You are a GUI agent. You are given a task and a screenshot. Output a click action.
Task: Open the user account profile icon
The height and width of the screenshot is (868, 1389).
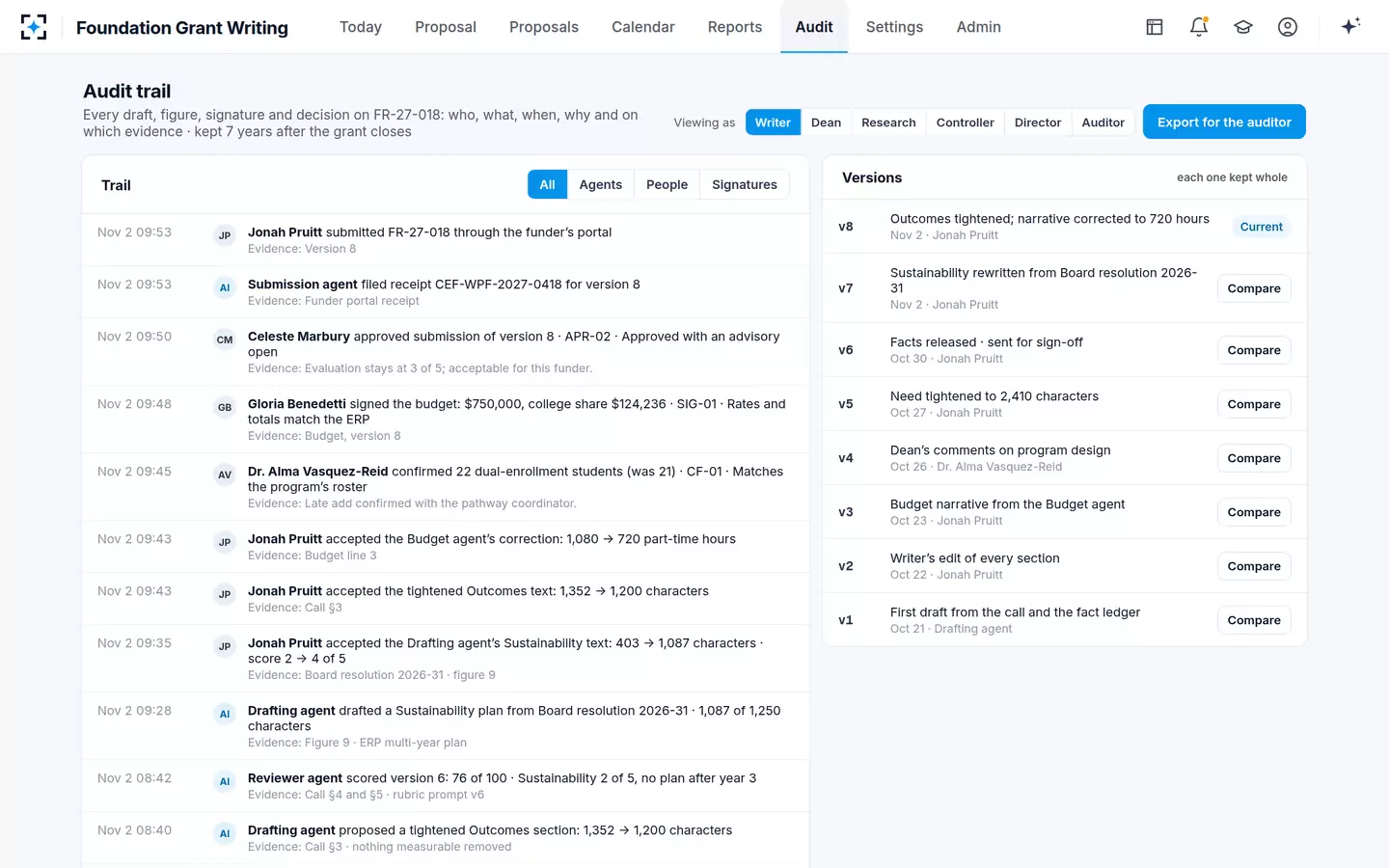(x=1288, y=27)
